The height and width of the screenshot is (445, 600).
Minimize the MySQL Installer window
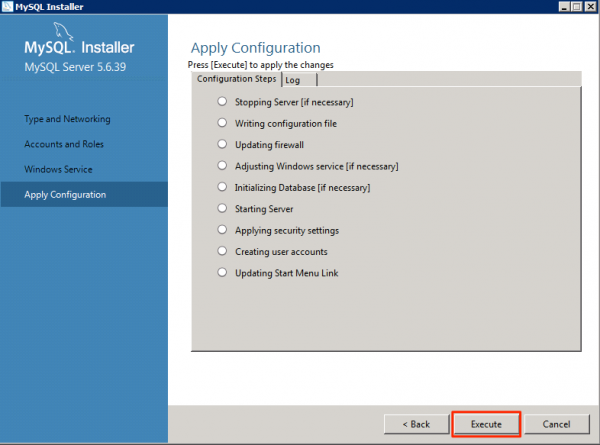click(x=564, y=7)
